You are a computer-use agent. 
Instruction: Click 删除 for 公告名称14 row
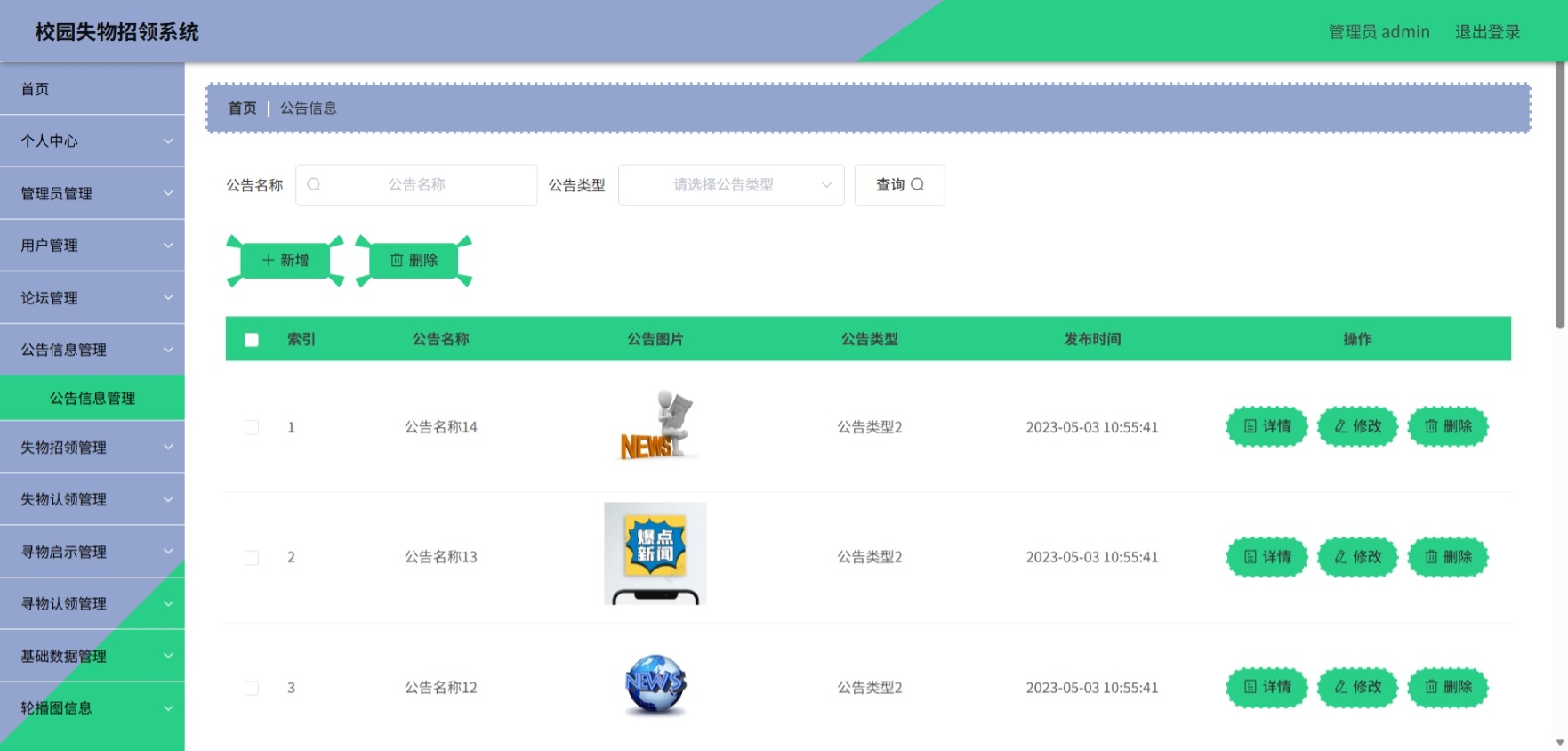click(1448, 426)
